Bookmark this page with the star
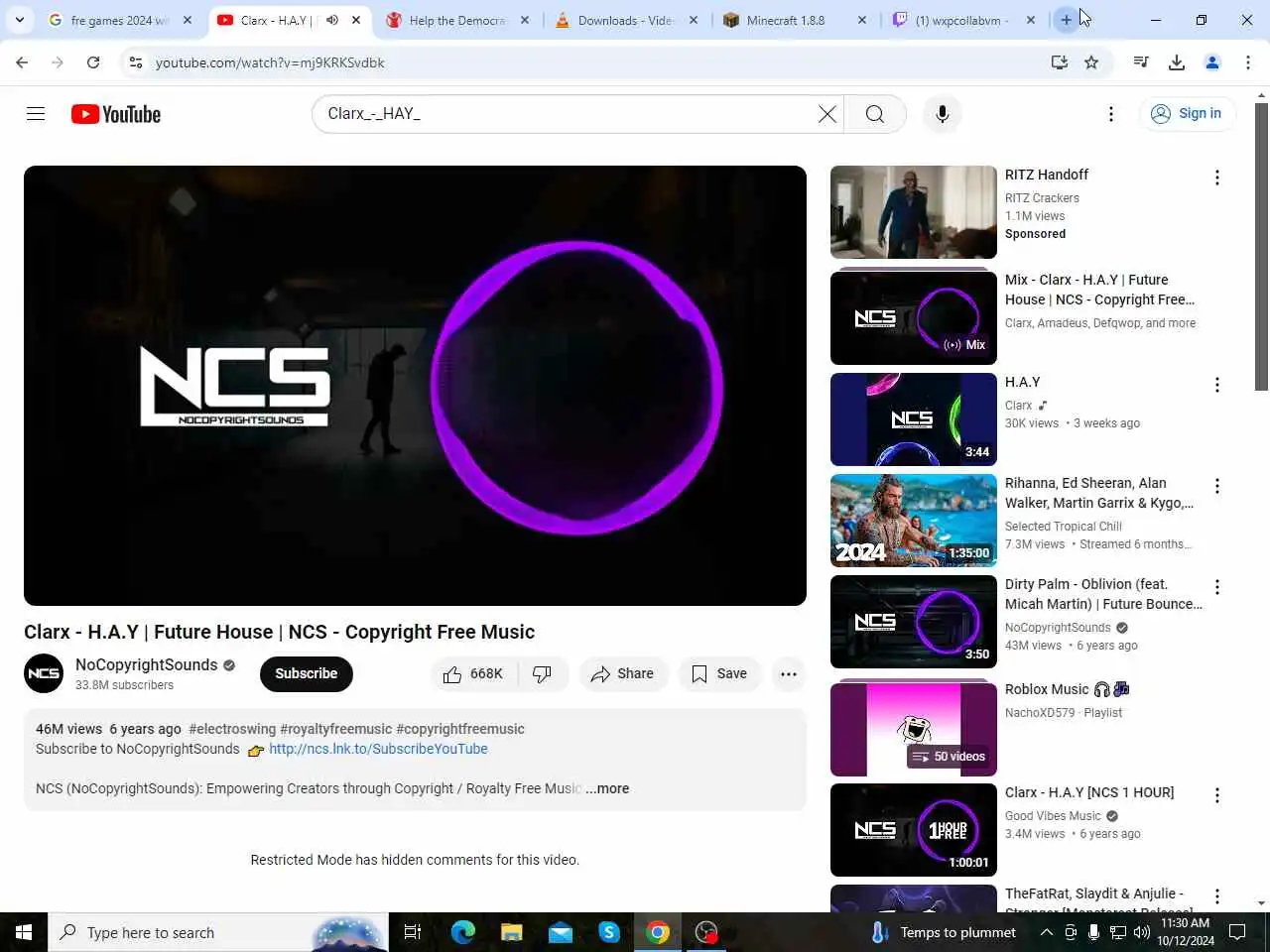 (1091, 62)
